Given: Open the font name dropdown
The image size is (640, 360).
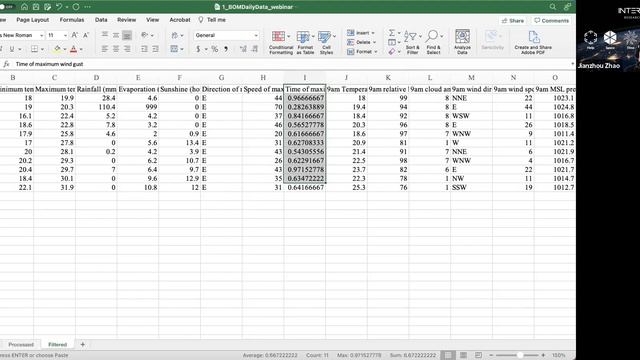Looking at the screenshot, I should point(41,36).
